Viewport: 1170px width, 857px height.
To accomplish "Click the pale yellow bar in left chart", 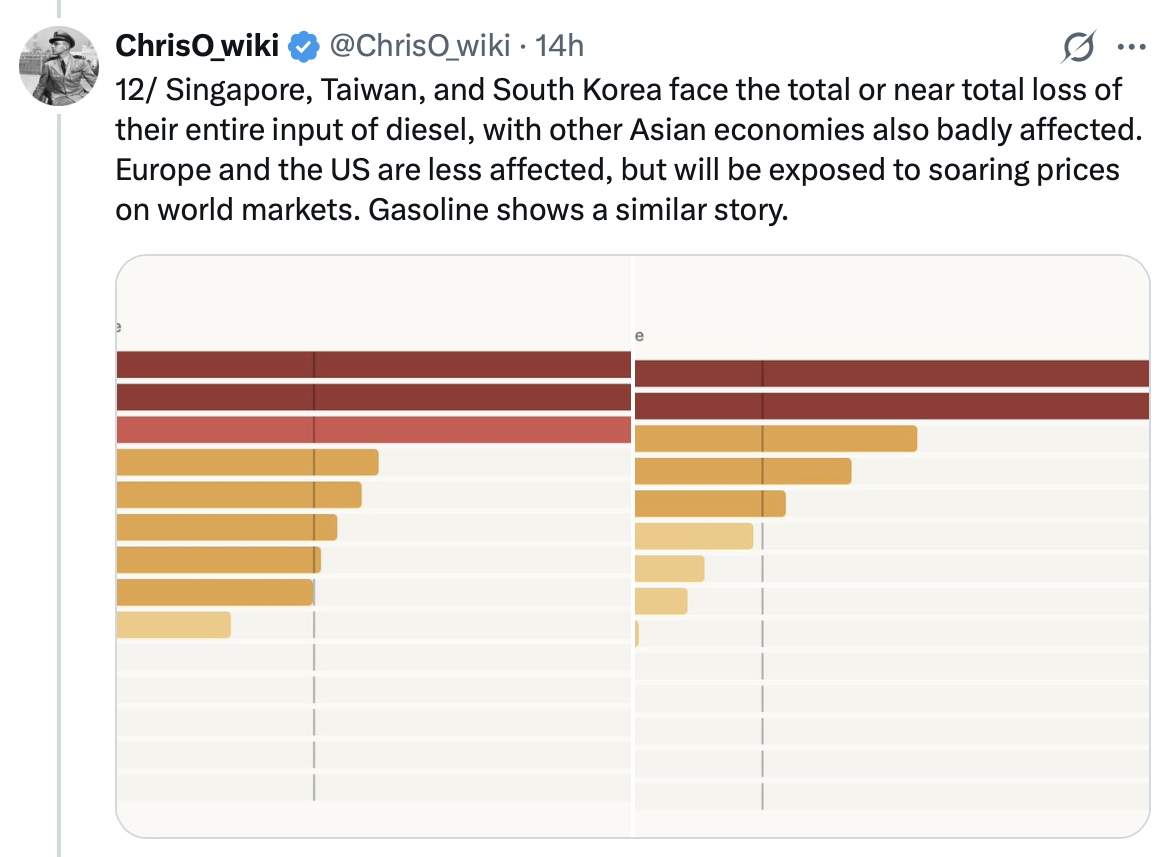I will [174, 625].
